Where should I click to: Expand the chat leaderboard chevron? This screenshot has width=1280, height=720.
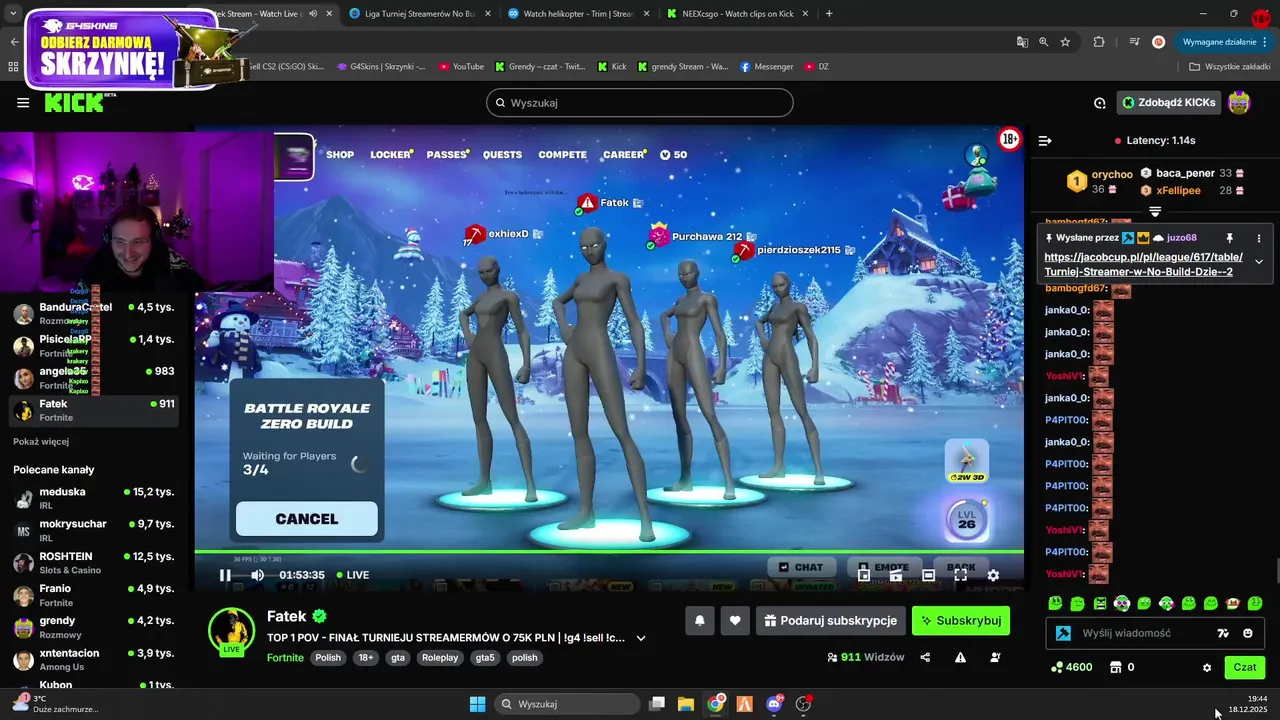click(1155, 211)
